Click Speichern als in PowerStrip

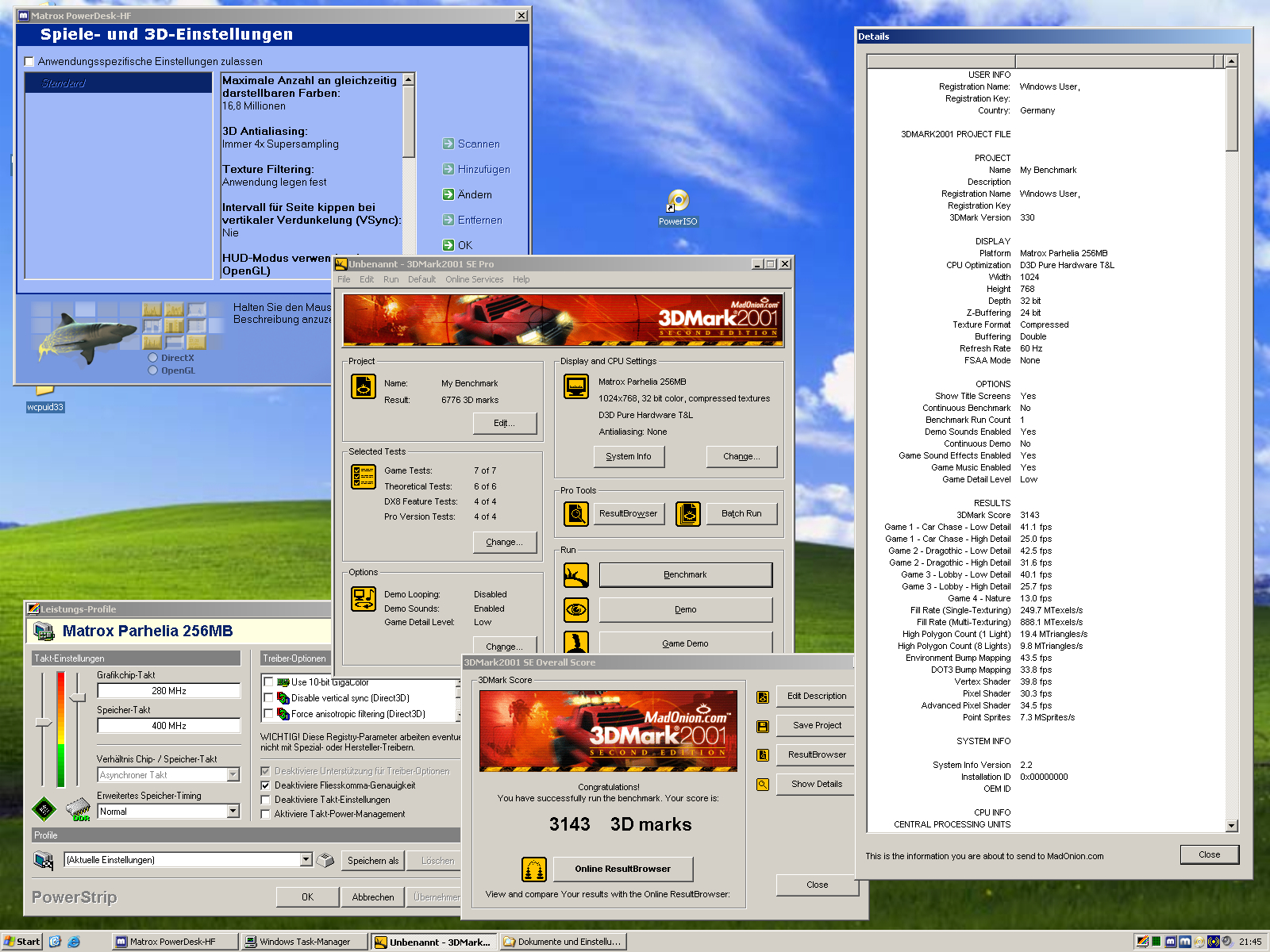click(373, 861)
